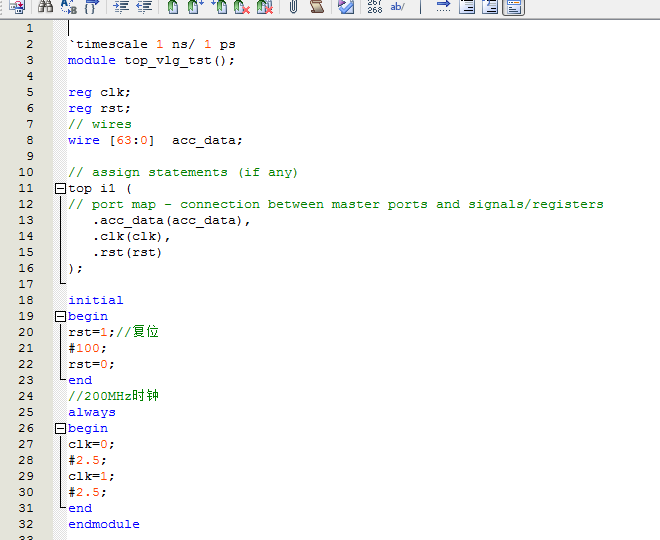
Task: Click the 'endmodule' keyword
Action: [x=104, y=524]
